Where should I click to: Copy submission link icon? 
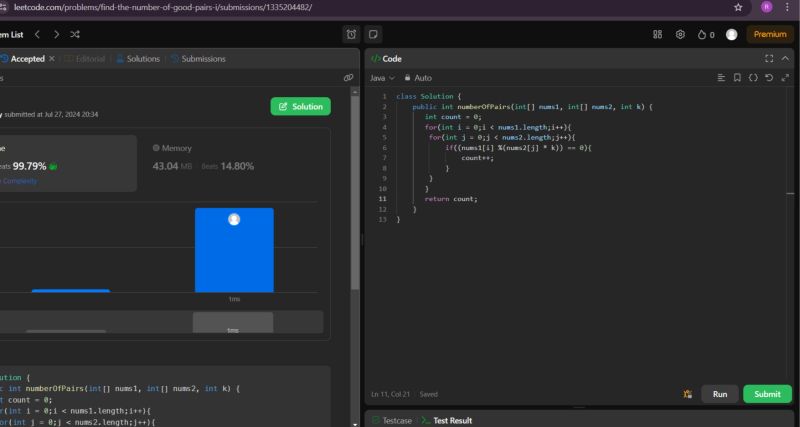point(348,78)
